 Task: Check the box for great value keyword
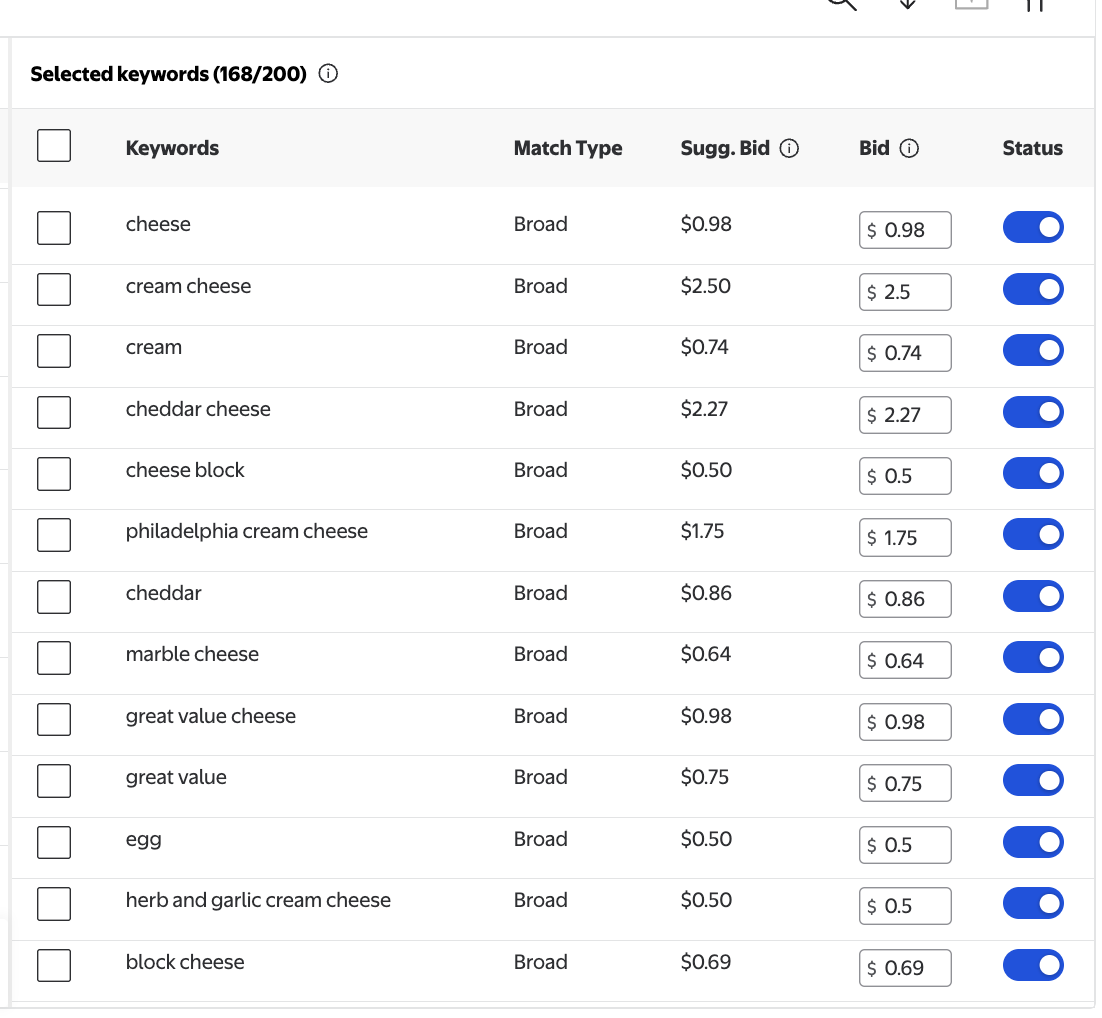(54, 781)
